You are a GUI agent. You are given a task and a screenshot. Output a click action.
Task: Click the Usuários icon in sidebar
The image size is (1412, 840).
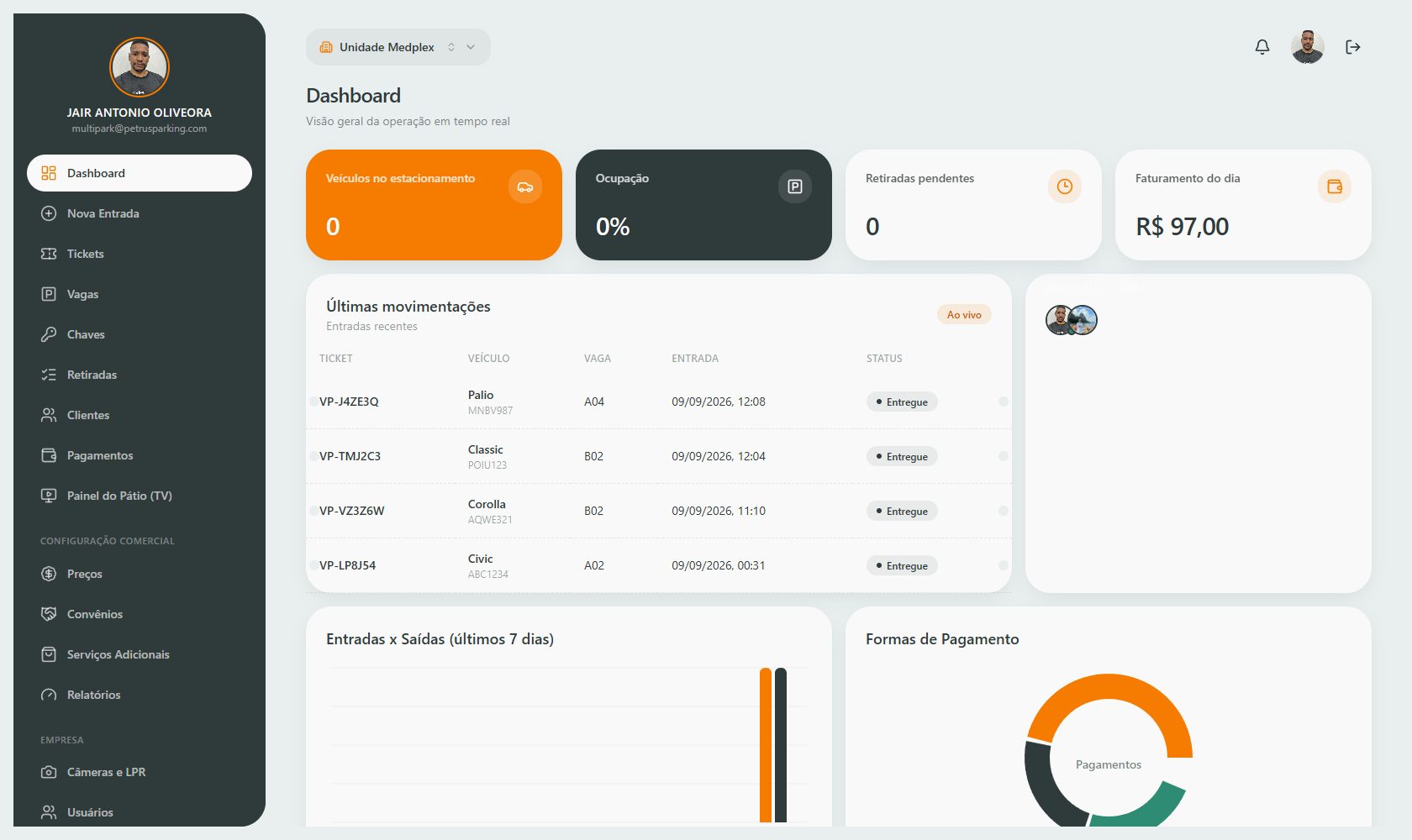point(49,812)
